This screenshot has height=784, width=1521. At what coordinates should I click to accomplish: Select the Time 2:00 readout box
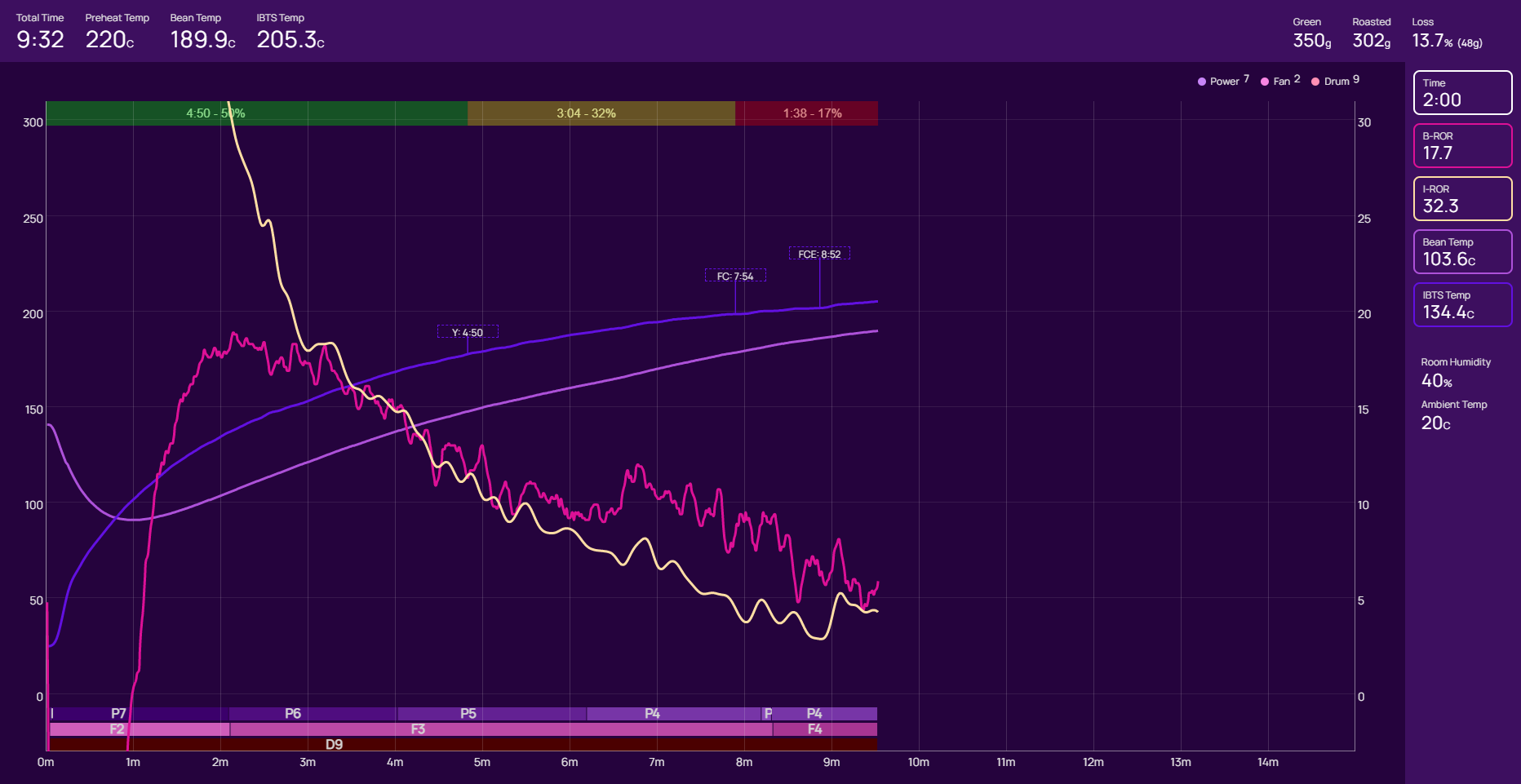coord(1462,92)
